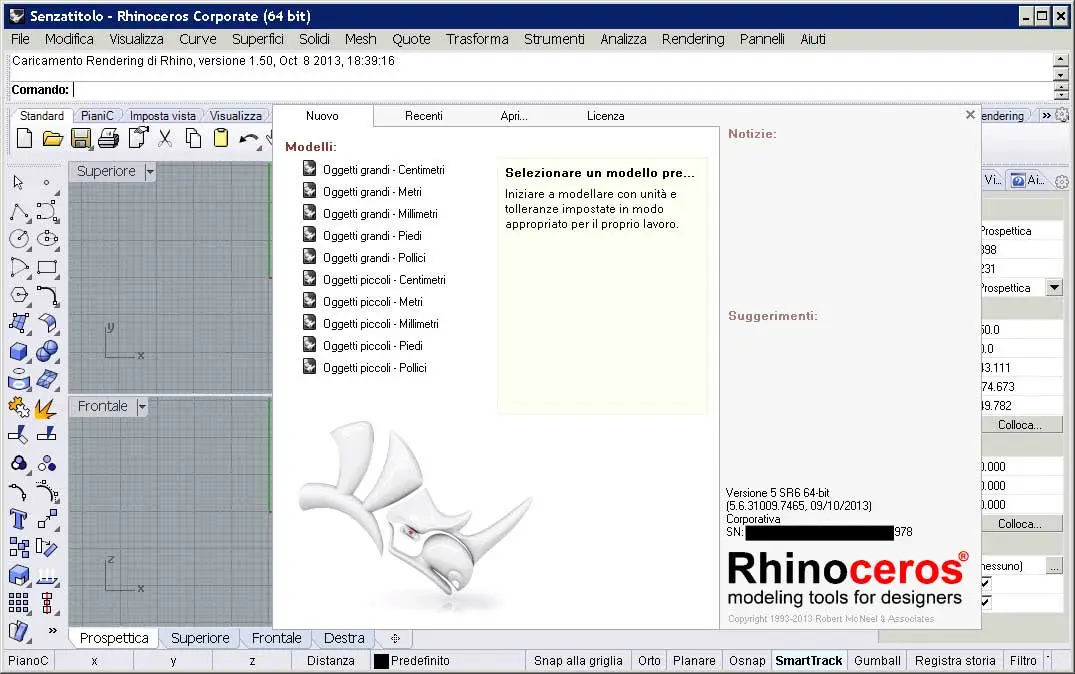The width and height of the screenshot is (1075, 674).
Task: Click the PianoC status bar field
Action: pyautogui.click(x=28, y=660)
